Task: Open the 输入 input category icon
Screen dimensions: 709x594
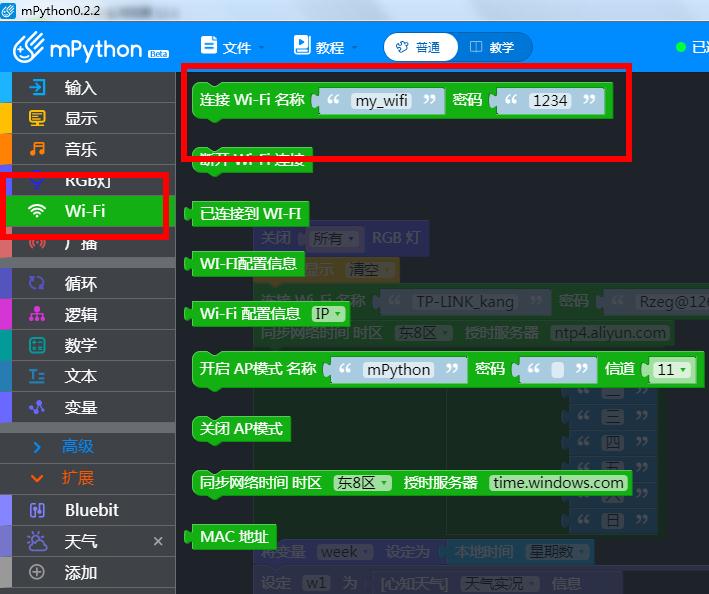Action: [x=37, y=87]
